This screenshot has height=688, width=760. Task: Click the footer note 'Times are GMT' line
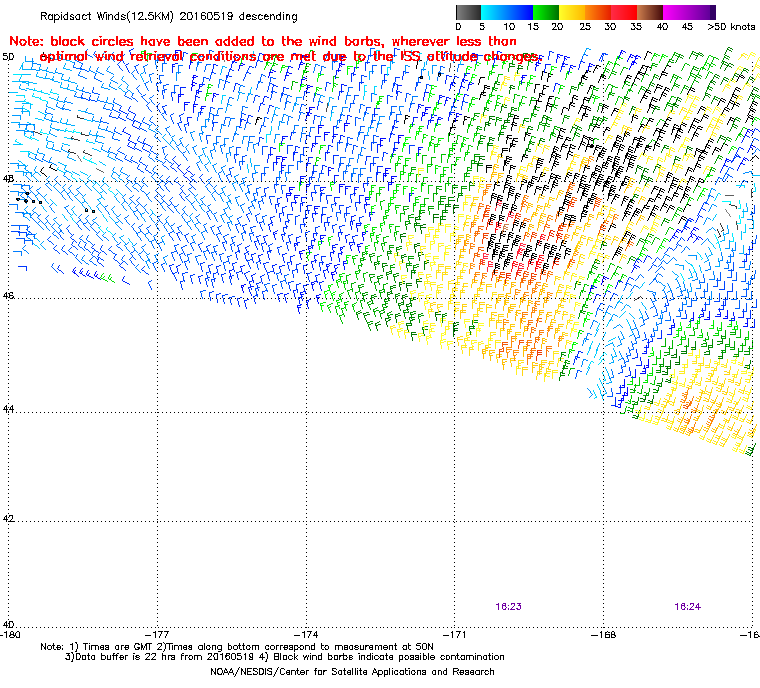[237, 646]
